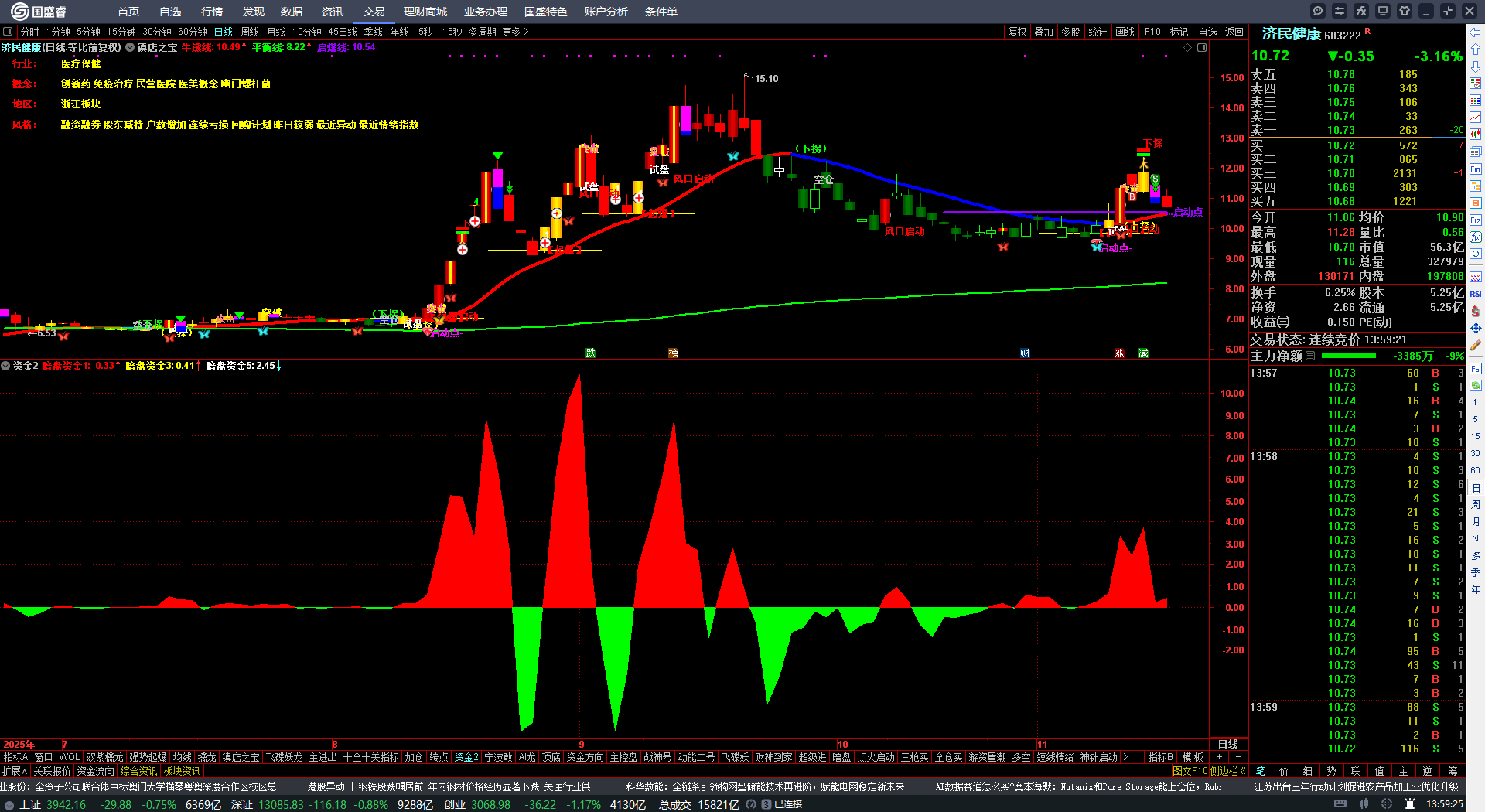Click the candlestick icon in status bar
The width and height of the screenshot is (1485, 812).
point(1364,804)
